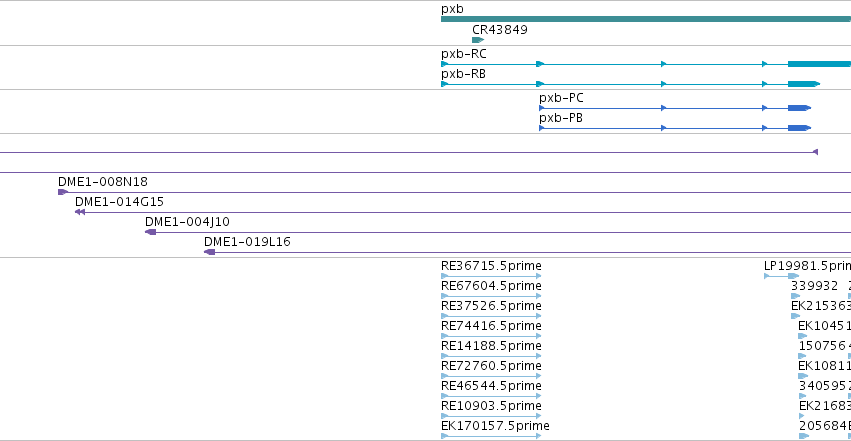Click the dark blue CDS block of pxb-PB

[799, 128]
